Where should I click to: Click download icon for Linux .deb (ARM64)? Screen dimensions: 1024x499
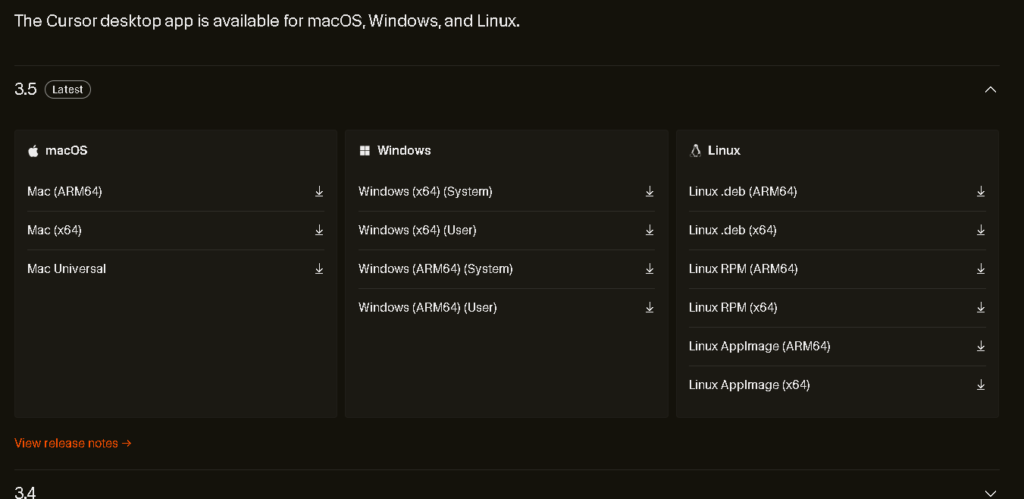click(980, 191)
